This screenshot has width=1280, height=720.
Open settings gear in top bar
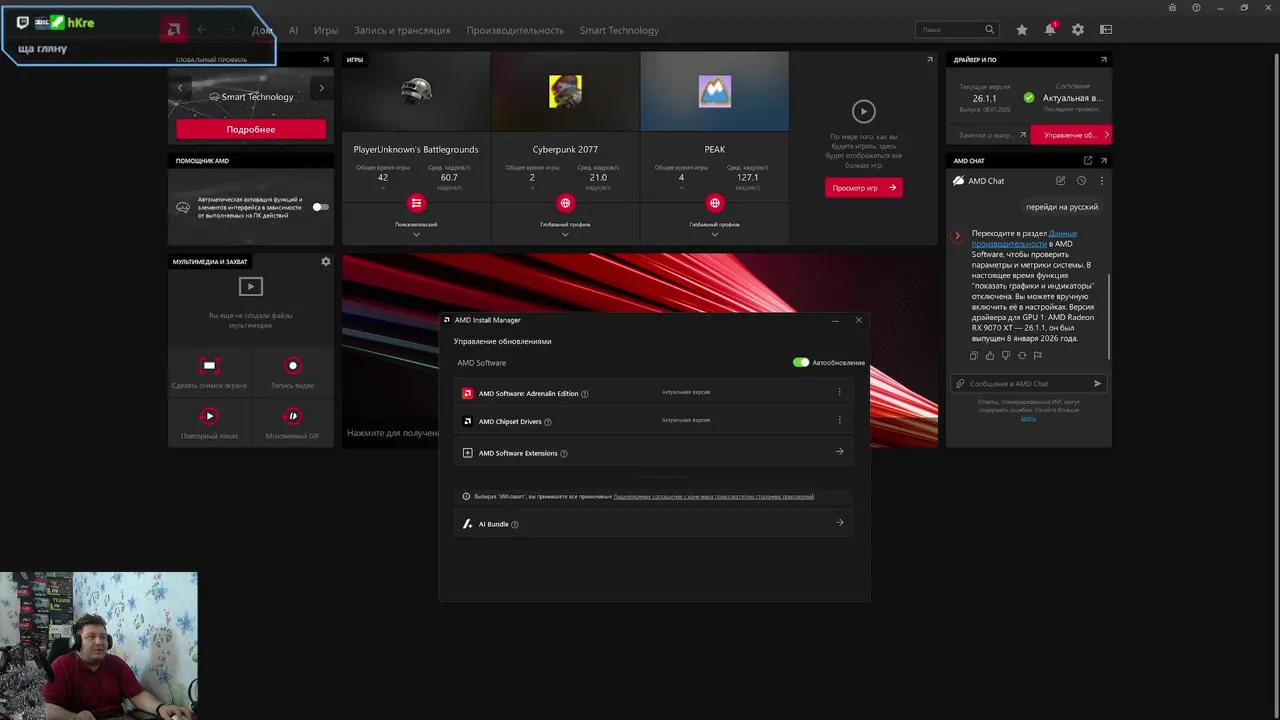tap(1078, 30)
